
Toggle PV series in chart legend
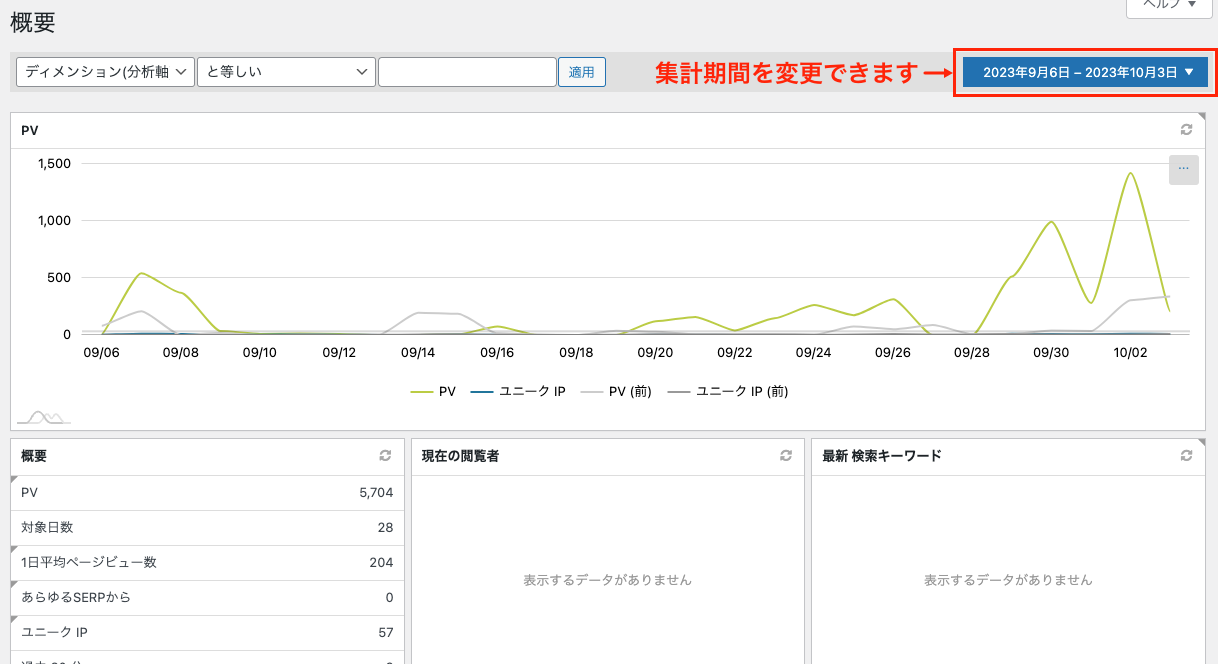click(434, 392)
